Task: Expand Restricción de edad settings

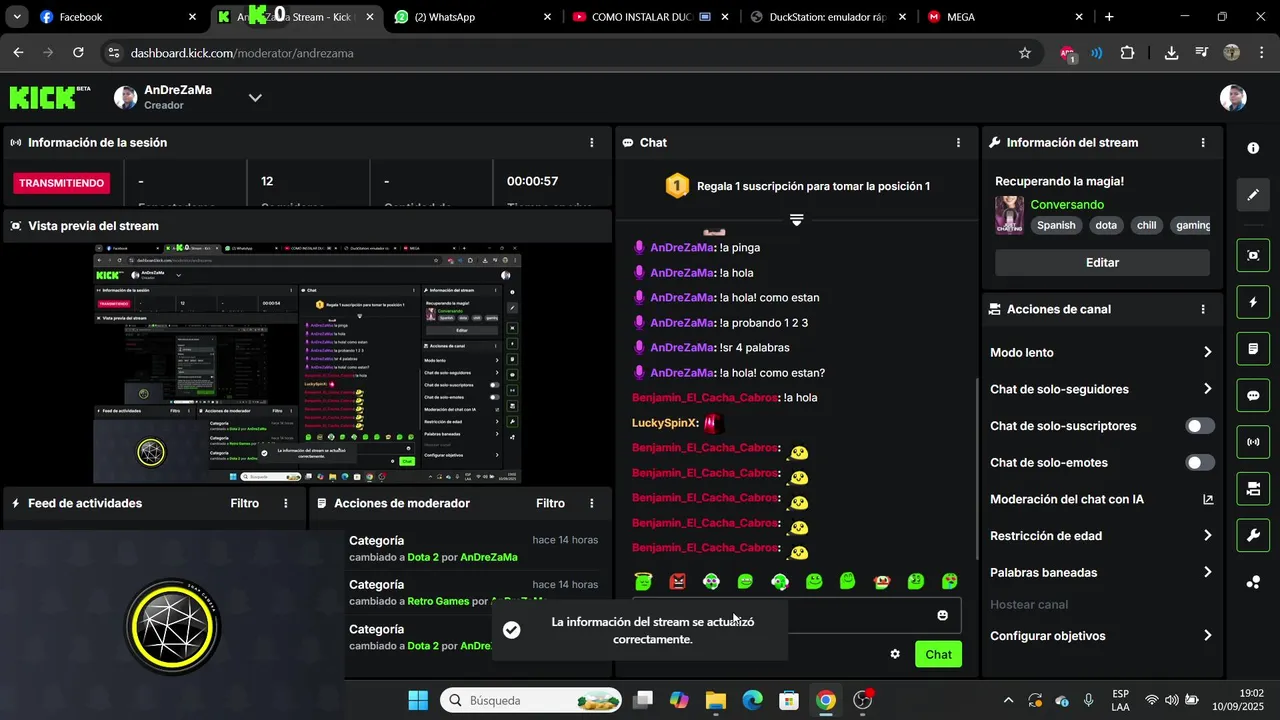Action: click(1207, 536)
